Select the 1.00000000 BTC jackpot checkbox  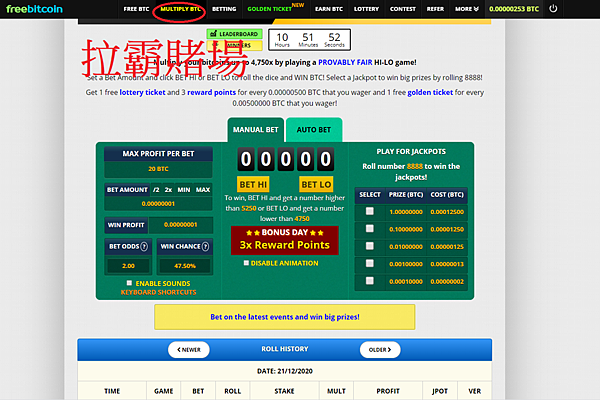370,211
